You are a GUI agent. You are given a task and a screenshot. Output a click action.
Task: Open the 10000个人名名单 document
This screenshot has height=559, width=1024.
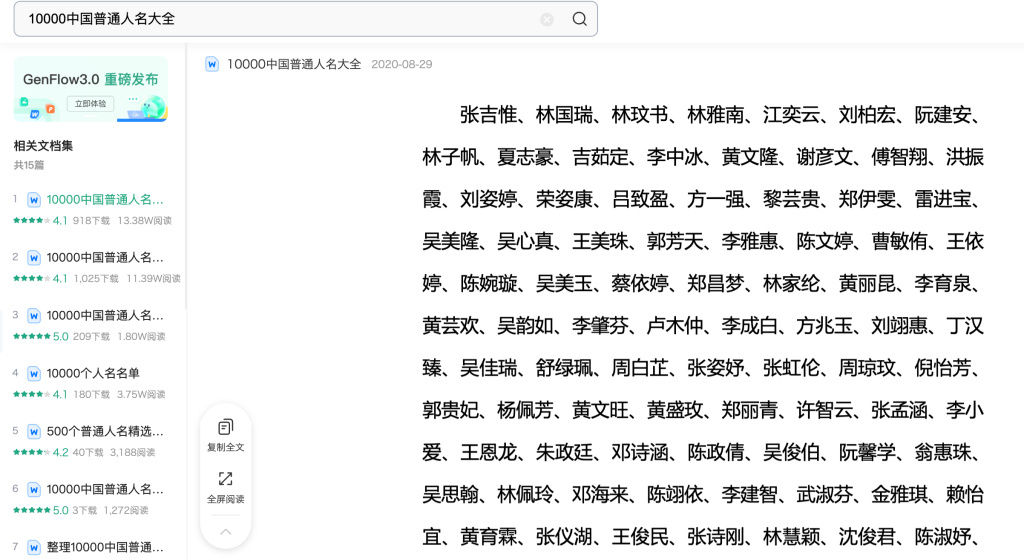(93, 373)
